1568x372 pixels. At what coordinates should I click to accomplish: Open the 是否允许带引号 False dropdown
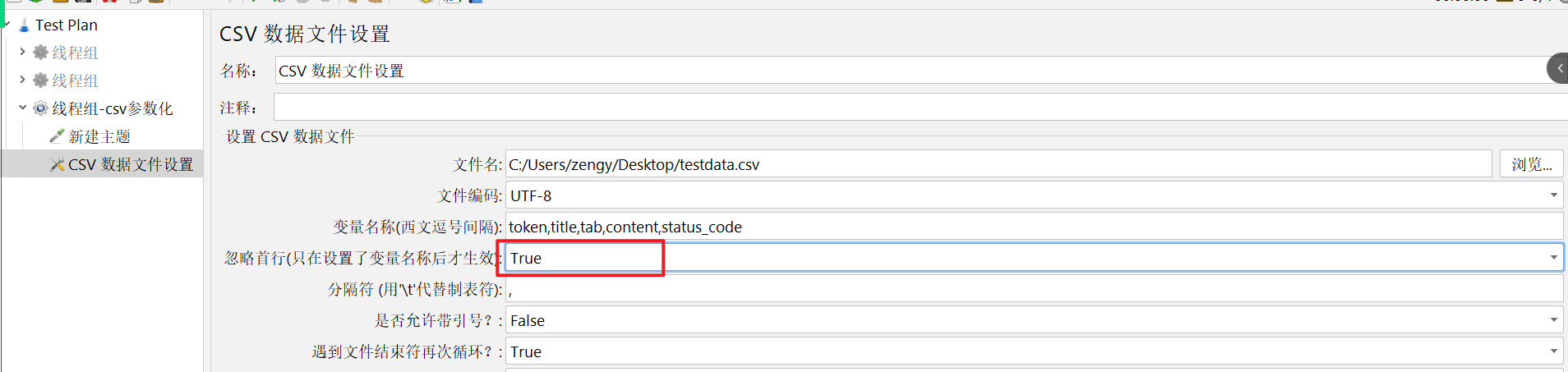tap(1553, 320)
